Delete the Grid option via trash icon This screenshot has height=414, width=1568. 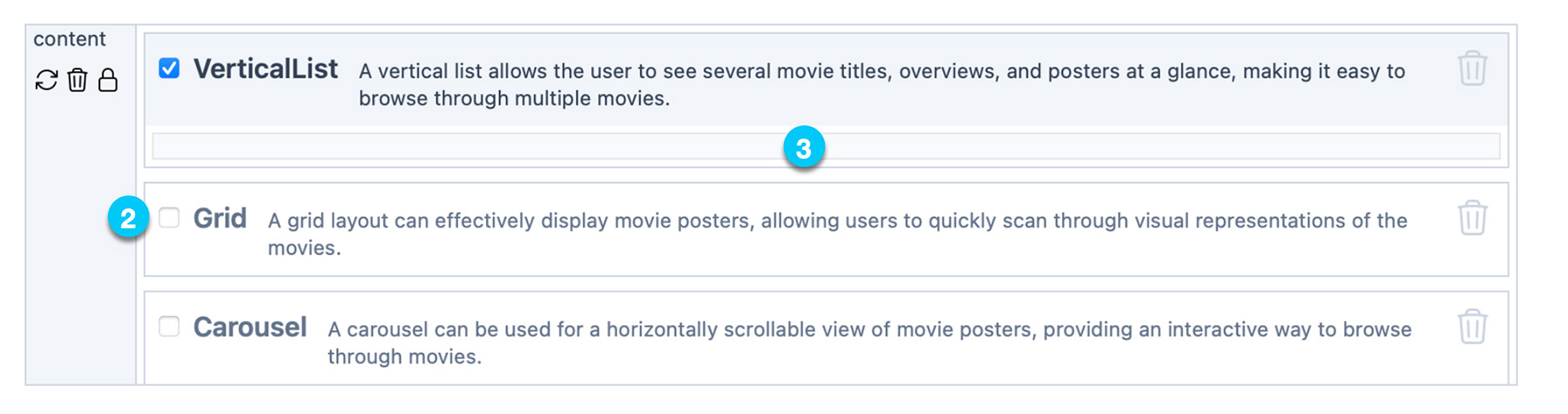[x=1472, y=218]
